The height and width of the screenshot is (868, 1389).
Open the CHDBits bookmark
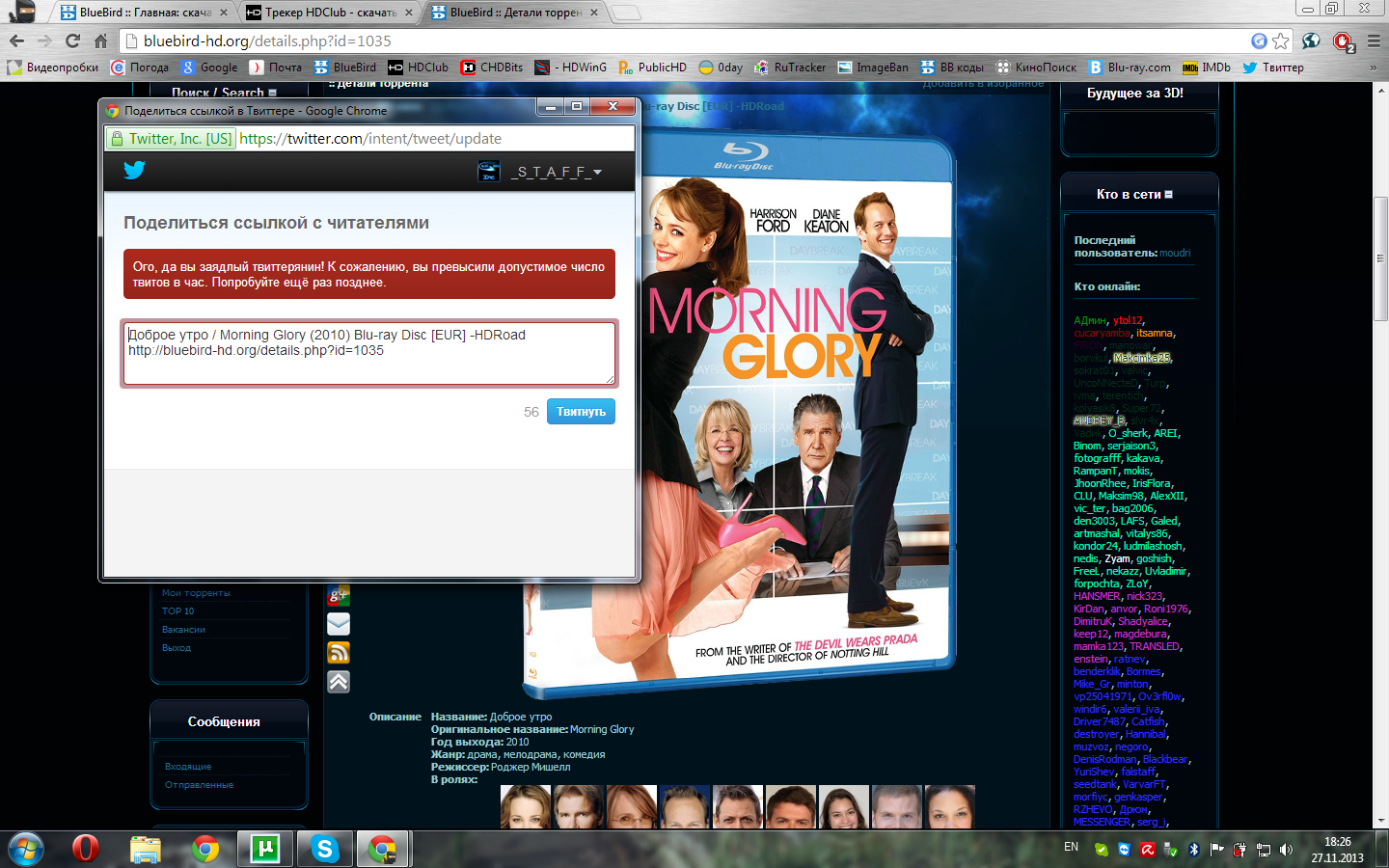click(492, 68)
